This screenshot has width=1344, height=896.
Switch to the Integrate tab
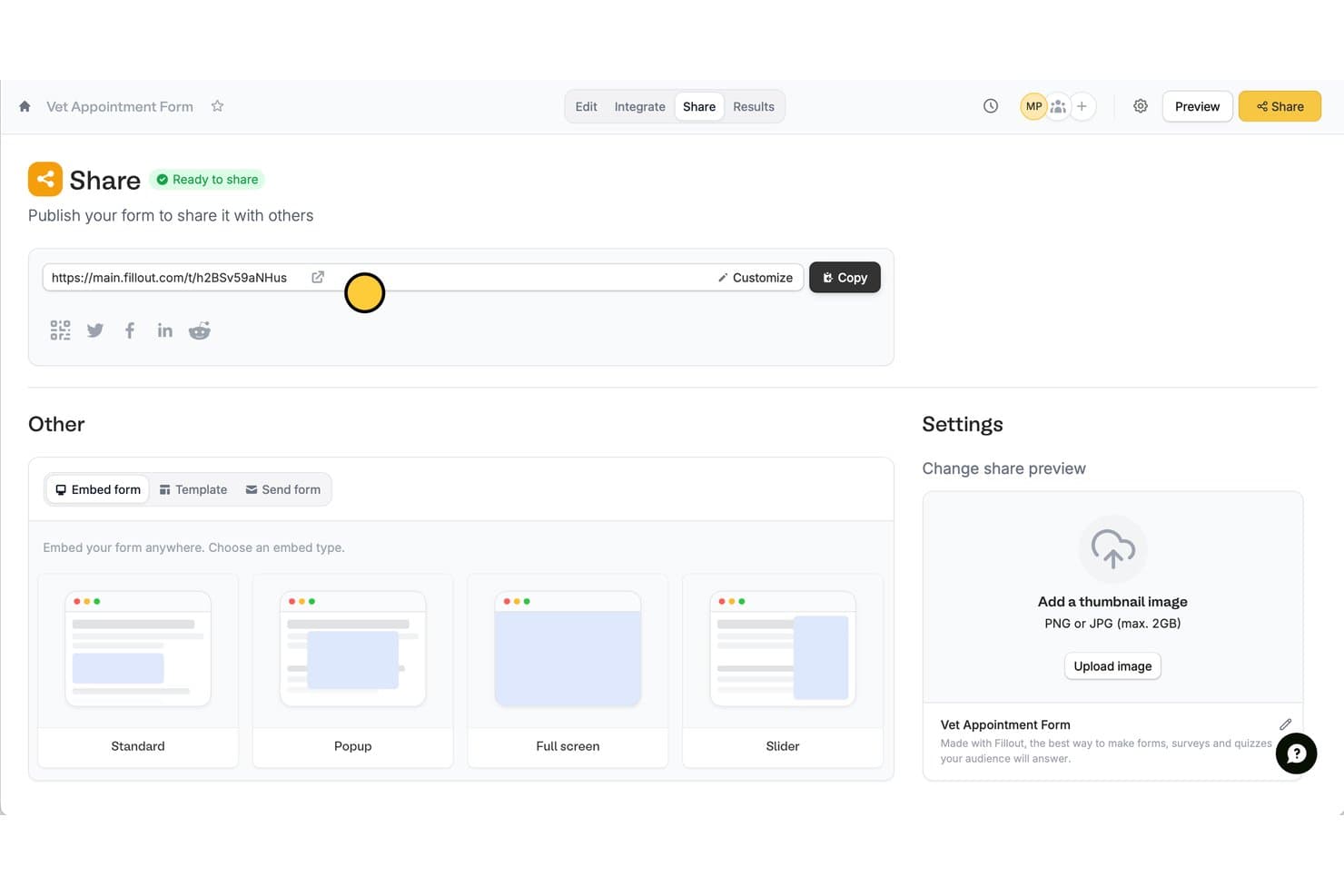tap(639, 106)
